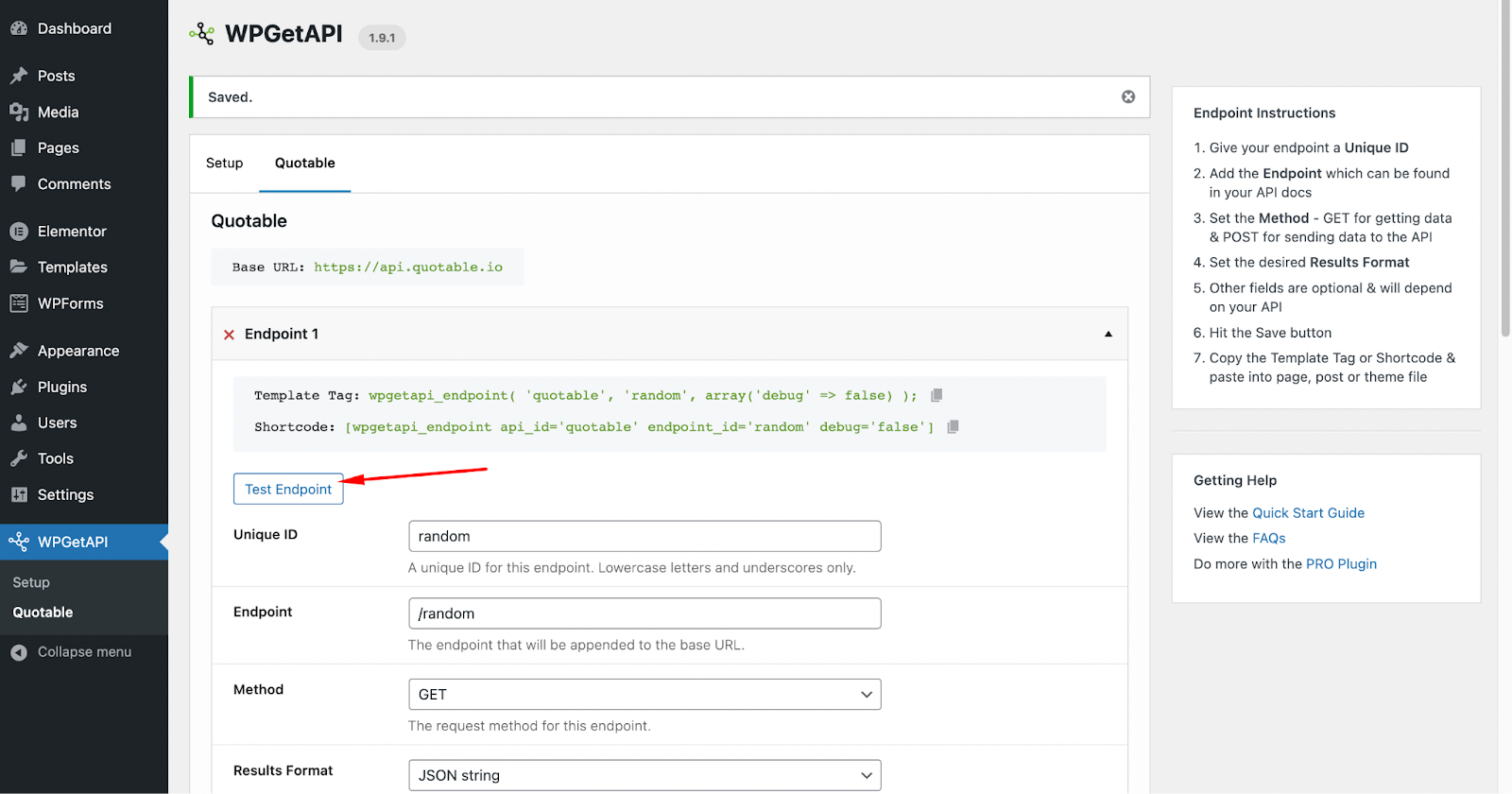Screen dimensions: 1512x794
Task: Copy the Template Tag code
Action: point(936,395)
